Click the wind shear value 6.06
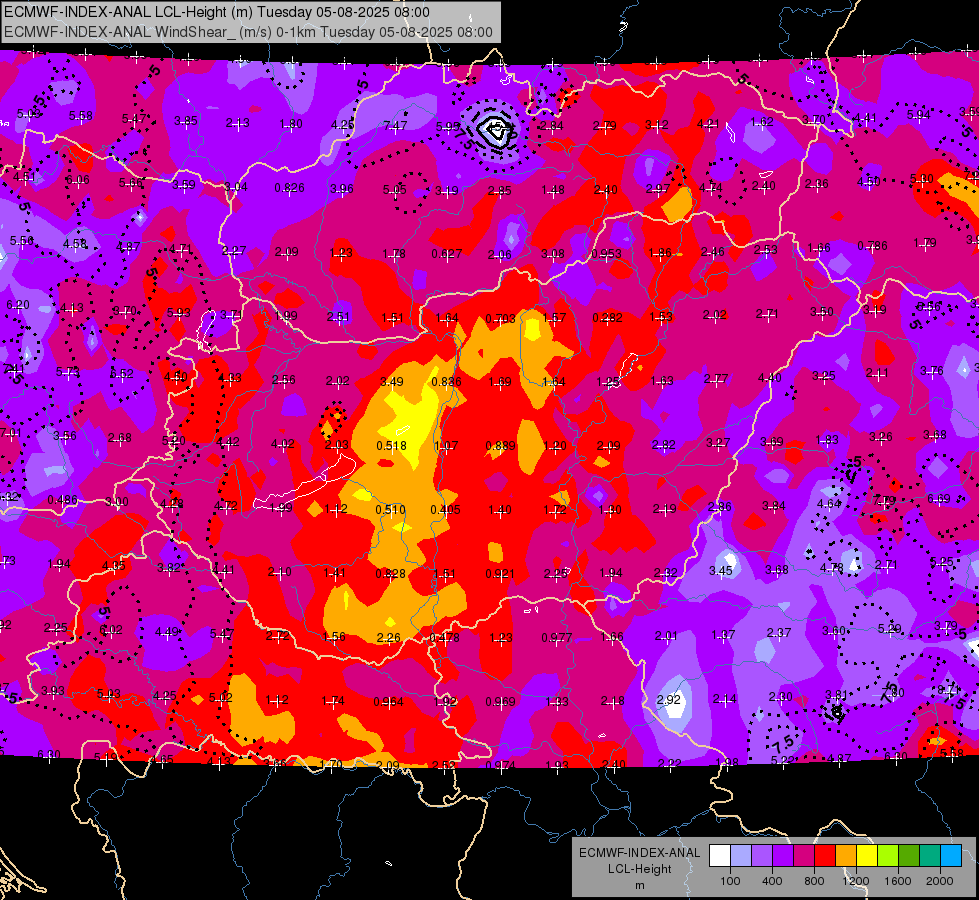 click(78, 180)
